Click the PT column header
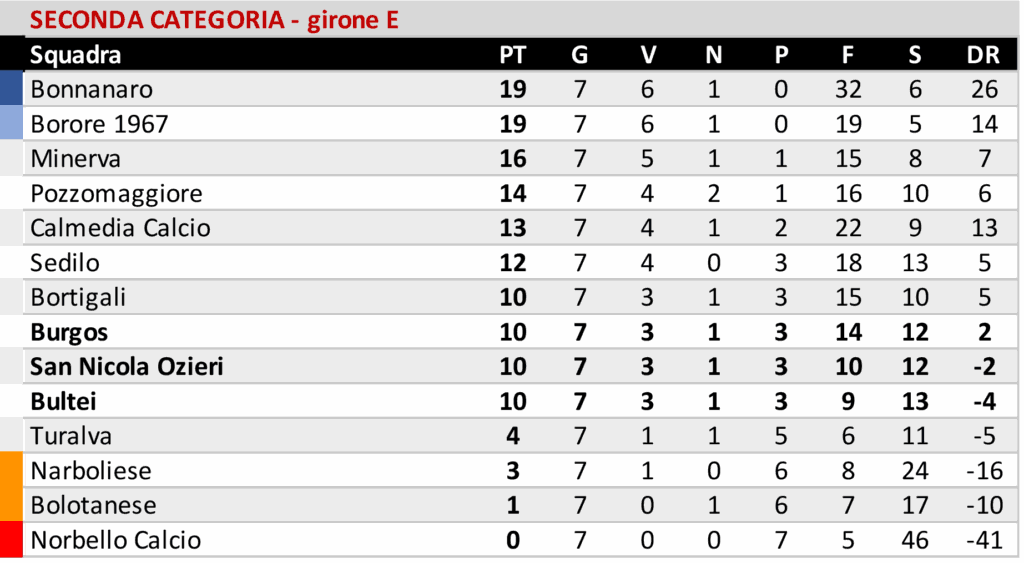 coord(512,55)
